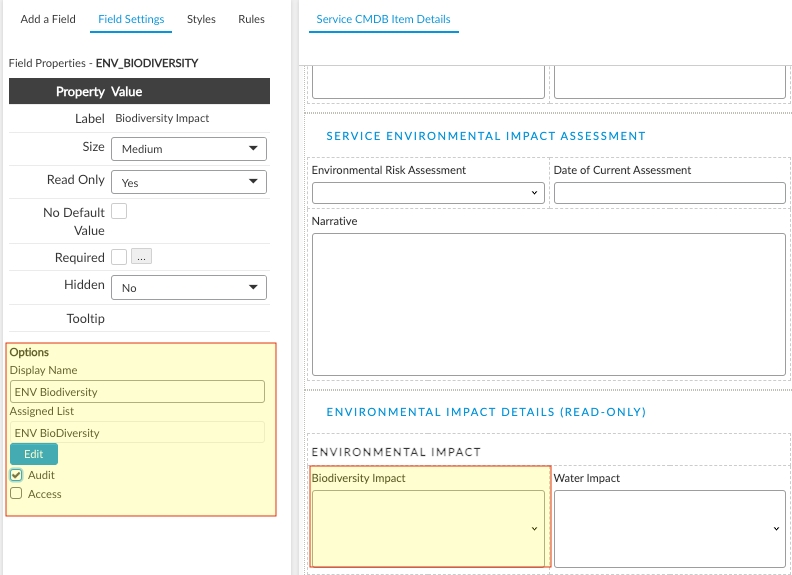Viewport: 792px width, 575px height.
Task: Click the ellipsis button beside Required
Action: tap(141, 257)
